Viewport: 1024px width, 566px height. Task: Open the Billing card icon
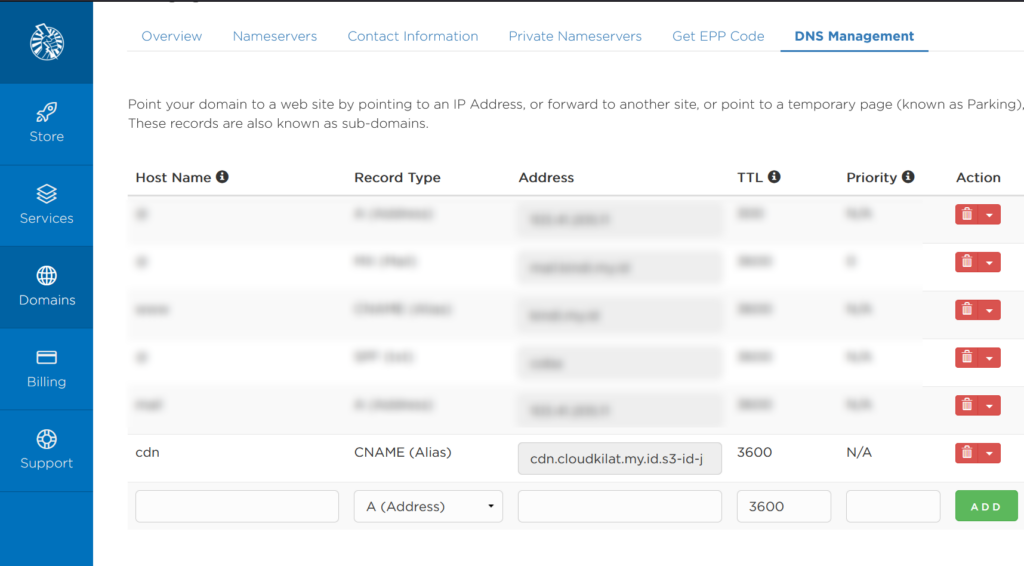coord(46,357)
